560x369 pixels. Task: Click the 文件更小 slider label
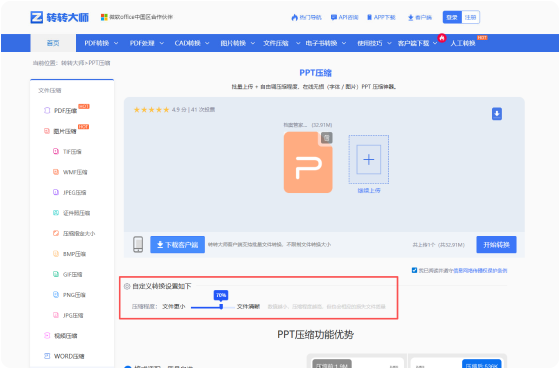point(174,306)
